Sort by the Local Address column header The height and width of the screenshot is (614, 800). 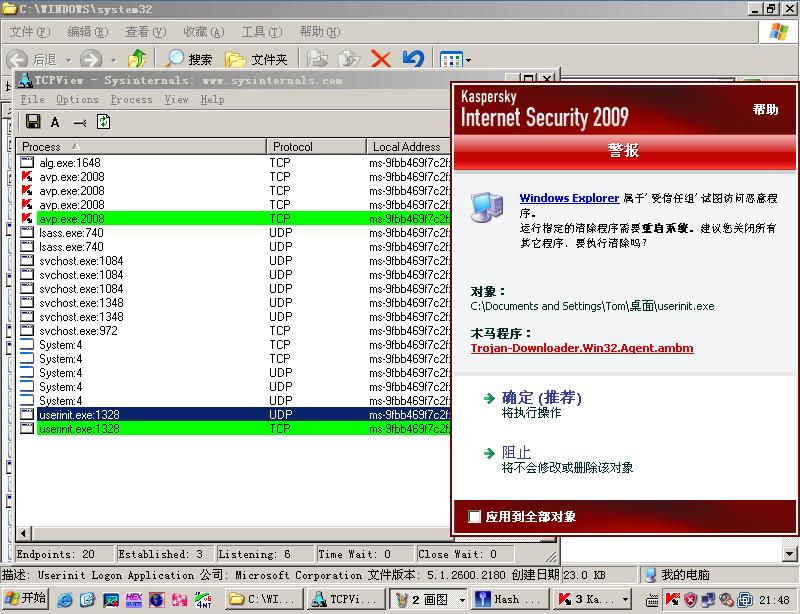(409, 146)
